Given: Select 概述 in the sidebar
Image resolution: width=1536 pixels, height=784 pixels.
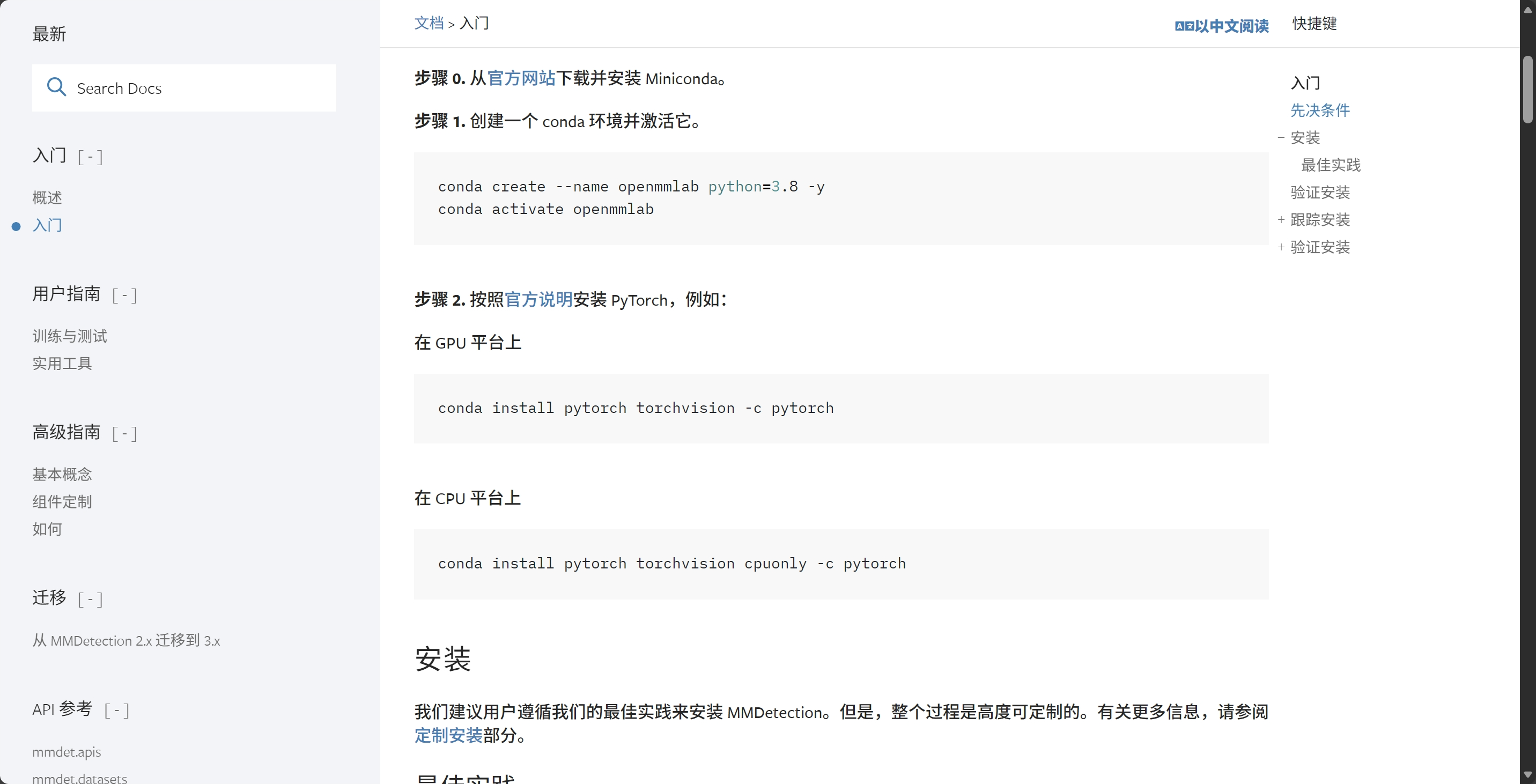Looking at the screenshot, I should click(x=47, y=197).
